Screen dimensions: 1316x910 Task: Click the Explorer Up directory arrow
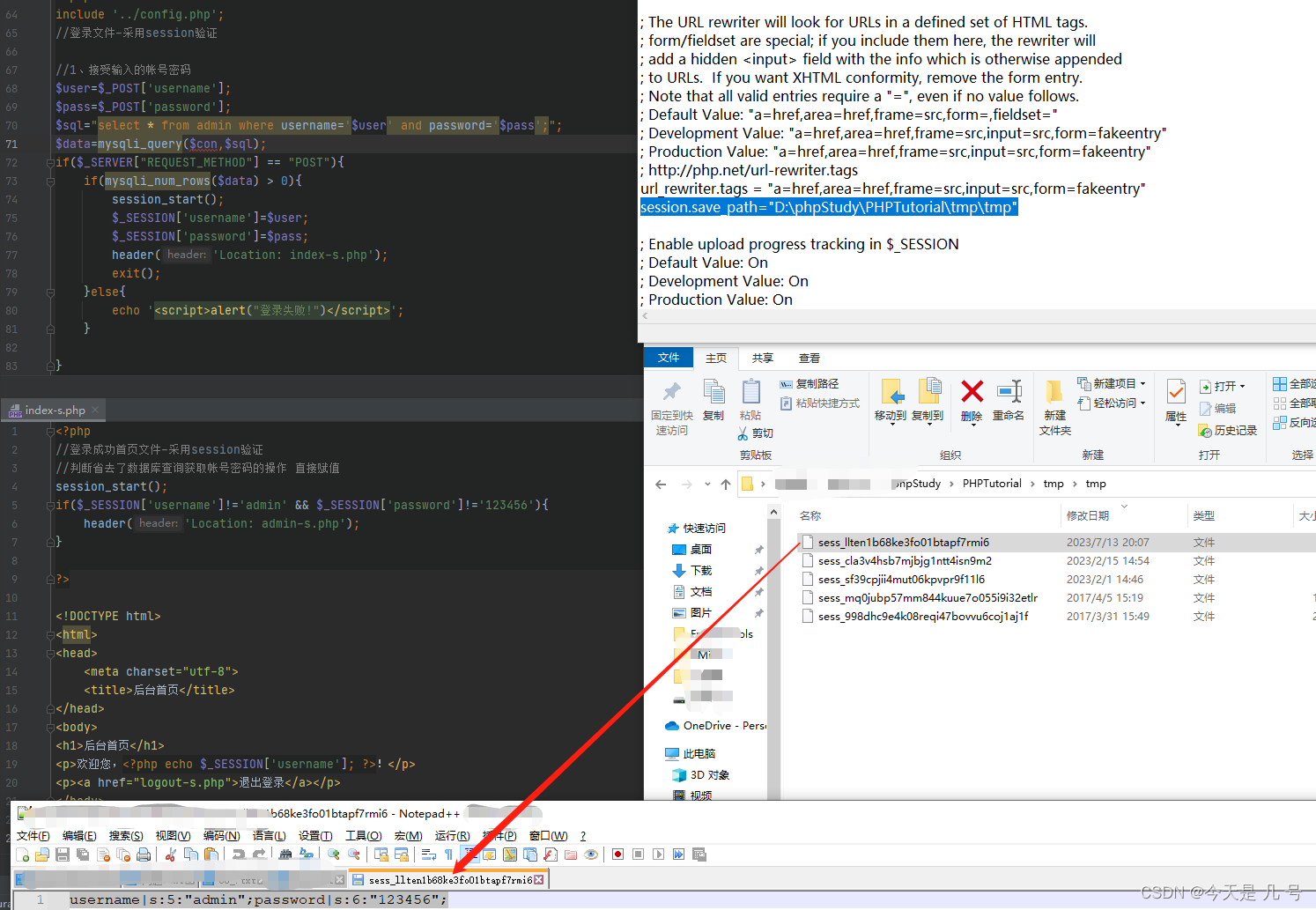point(726,484)
